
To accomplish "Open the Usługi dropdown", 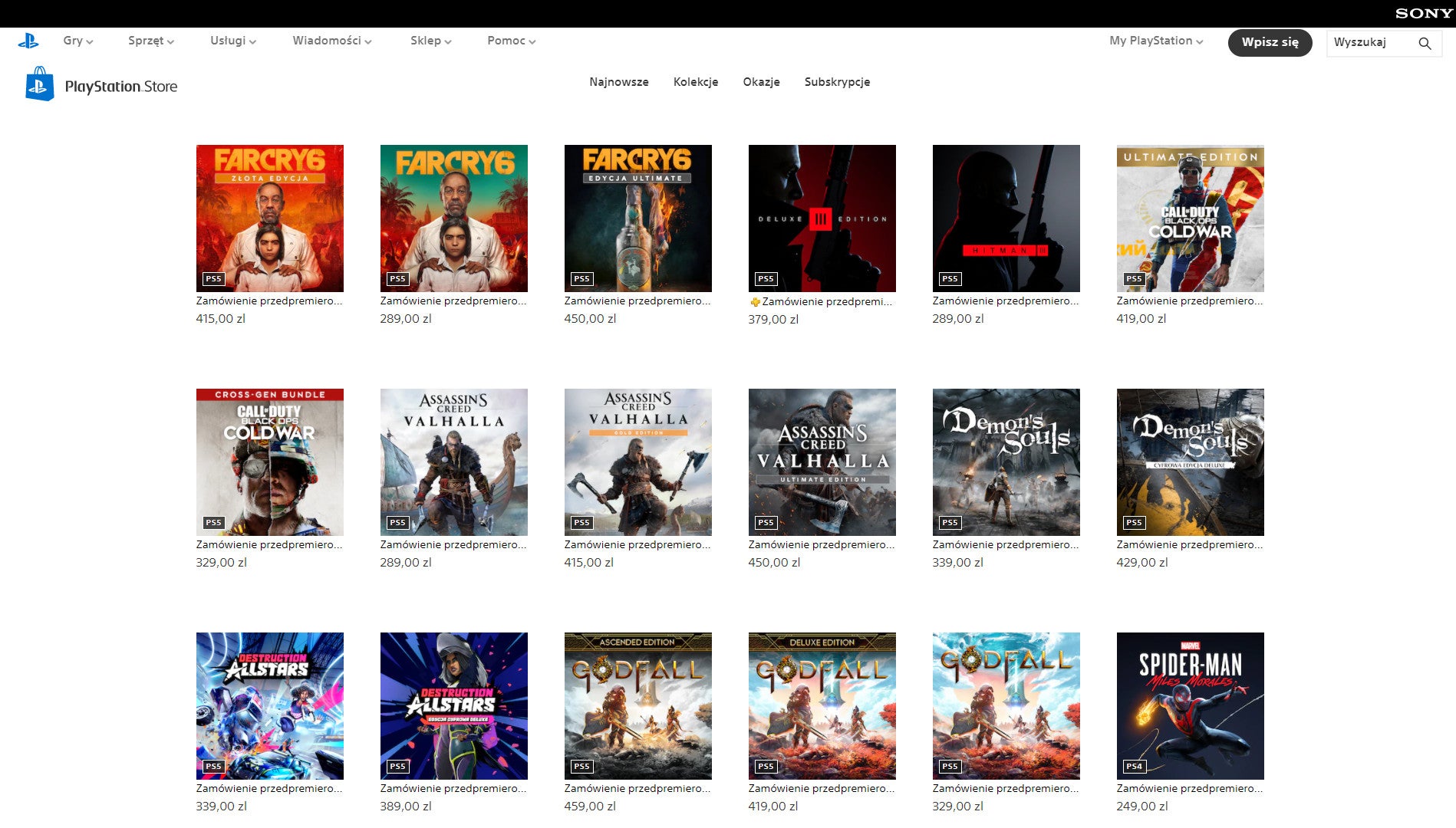I will coord(233,41).
